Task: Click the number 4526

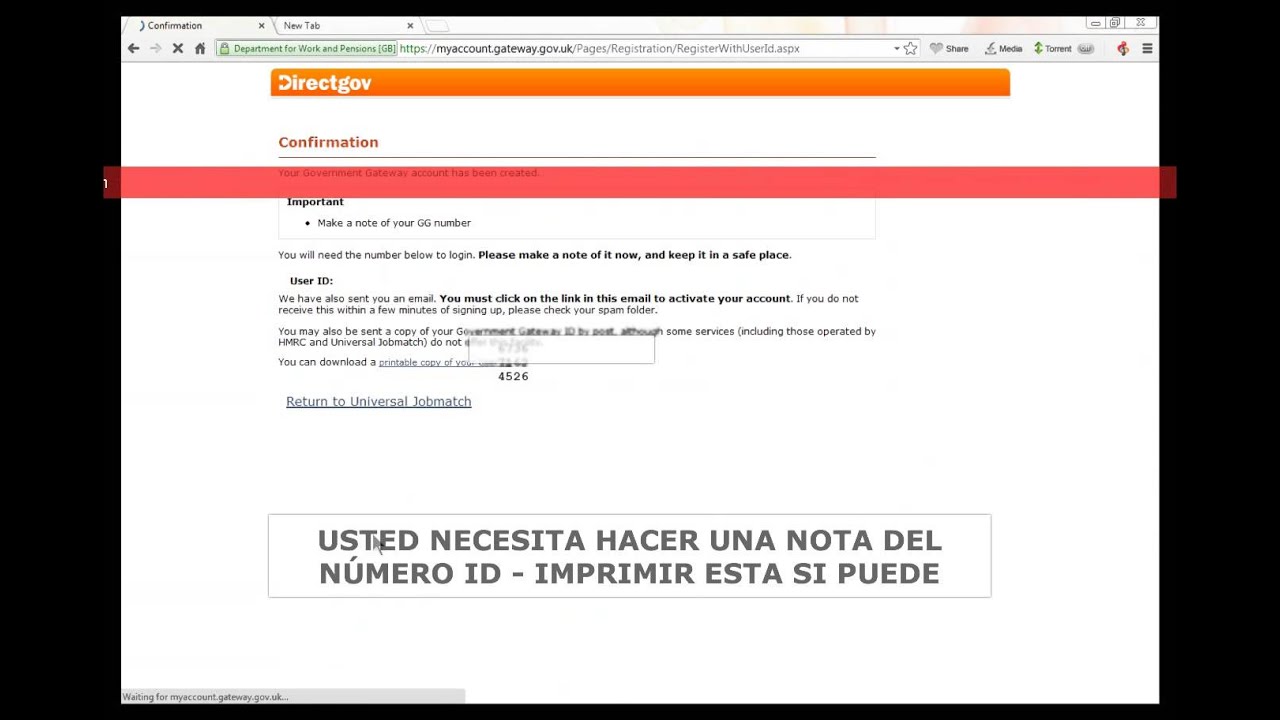Action: coord(513,376)
